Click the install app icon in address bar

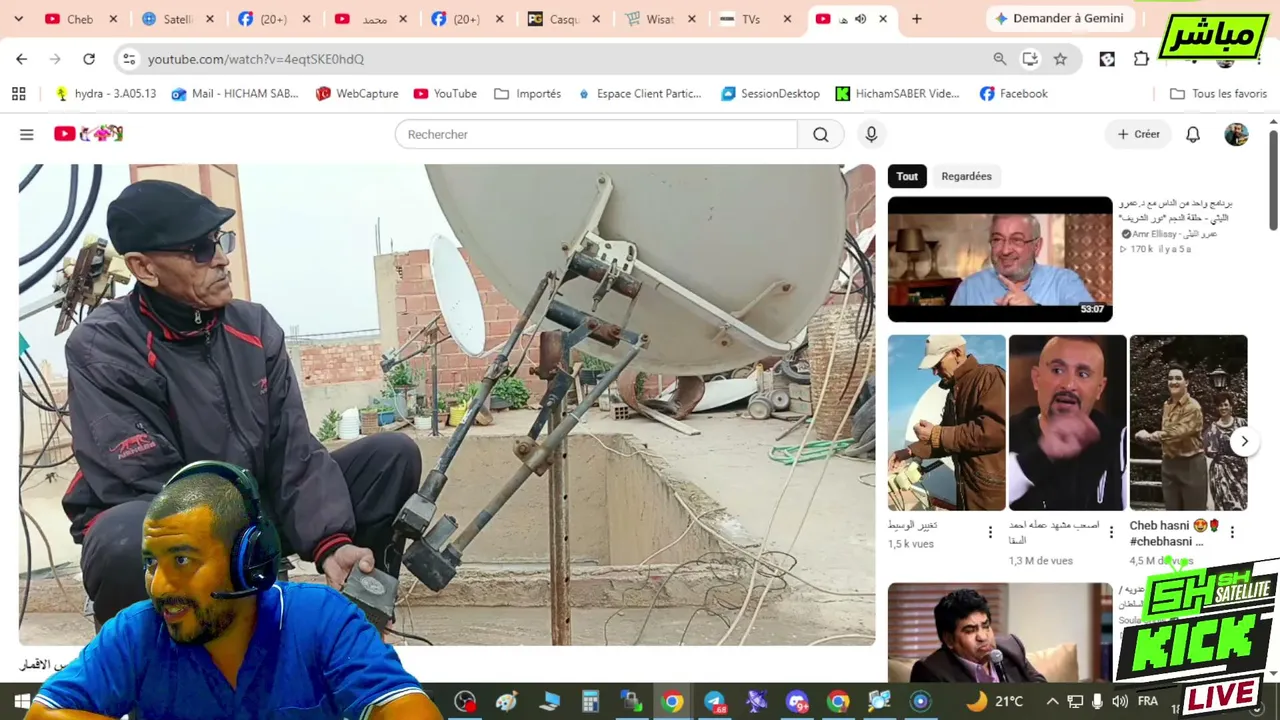click(1030, 59)
